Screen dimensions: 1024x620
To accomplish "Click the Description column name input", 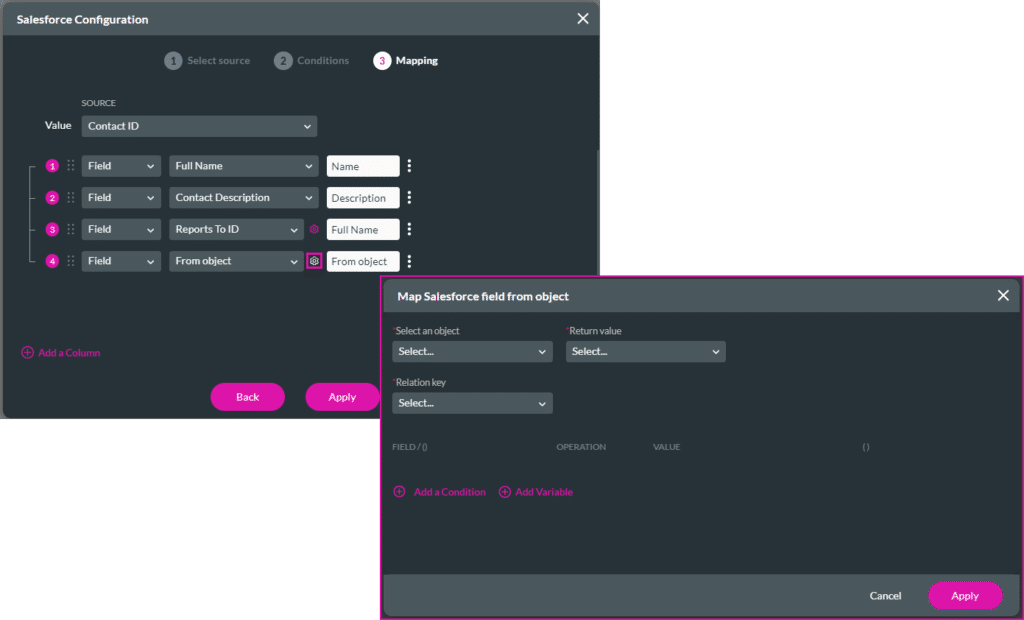I will (362, 198).
